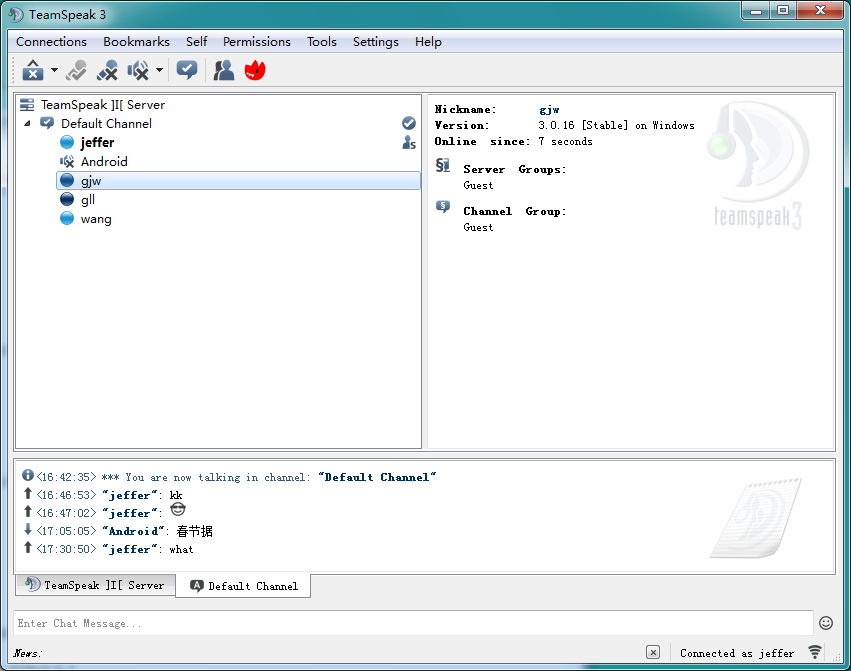The width and height of the screenshot is (851, 671).
Task: Open the Self menu
Action: click(x=196, y=42)
